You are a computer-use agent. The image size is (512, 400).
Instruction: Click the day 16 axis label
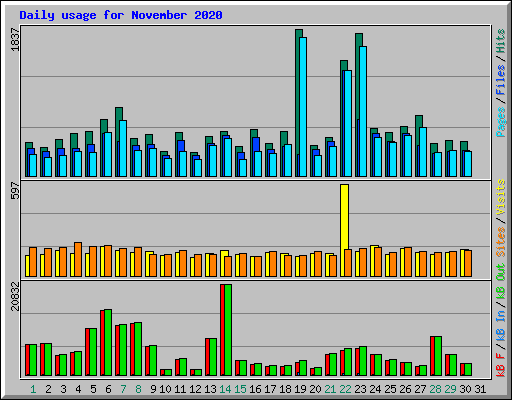255,389
